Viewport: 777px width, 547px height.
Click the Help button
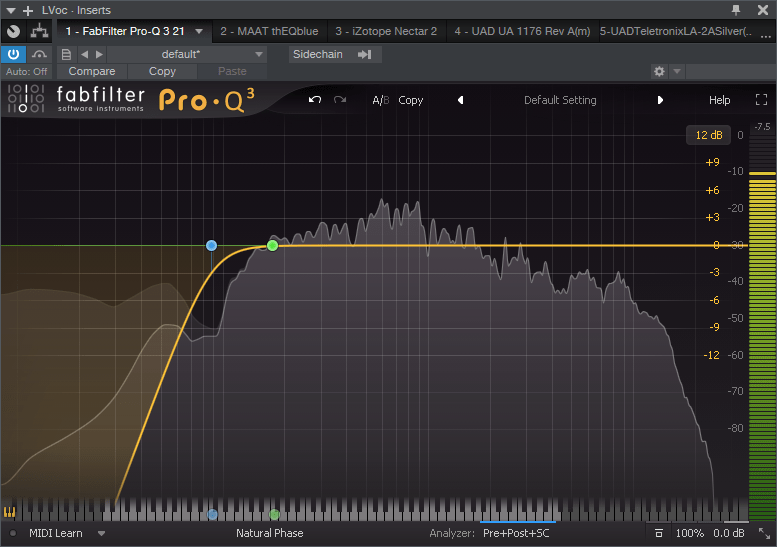point(720,100)
